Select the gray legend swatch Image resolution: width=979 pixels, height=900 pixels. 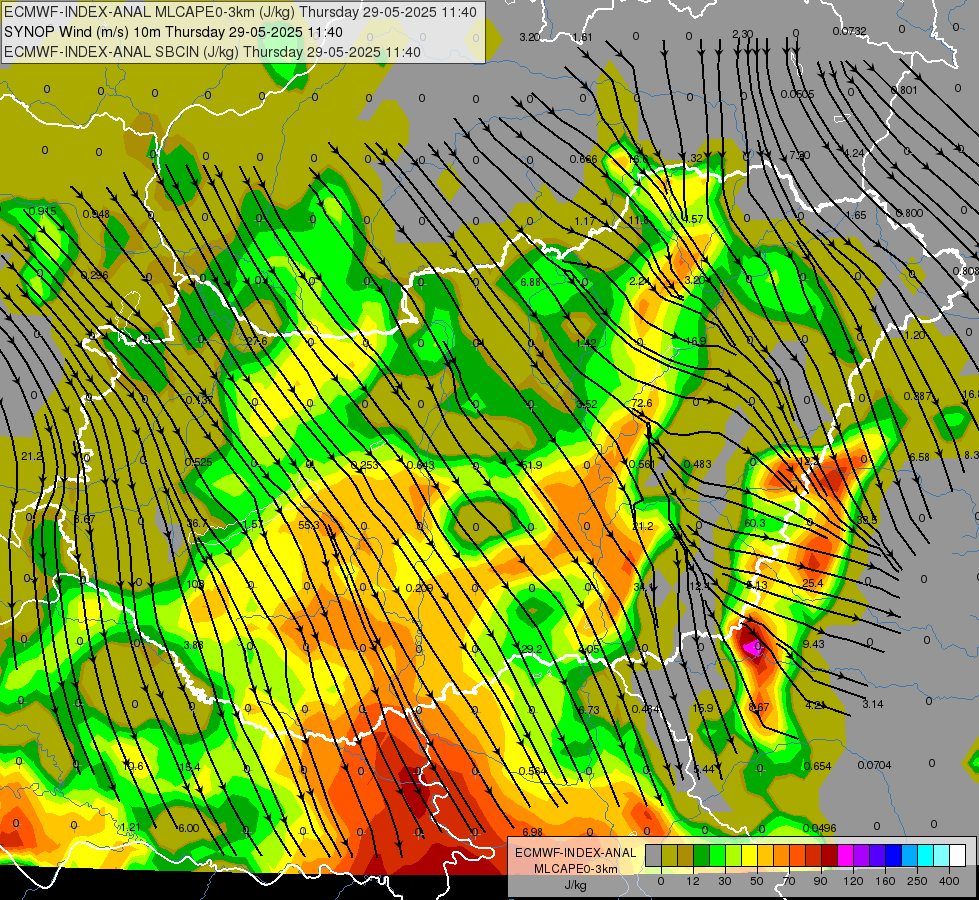(x=653, y=855)
